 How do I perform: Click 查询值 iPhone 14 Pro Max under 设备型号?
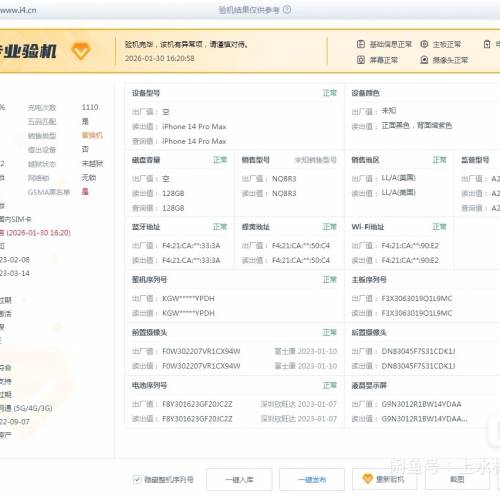pyautogui.click(x=194, y=141)
